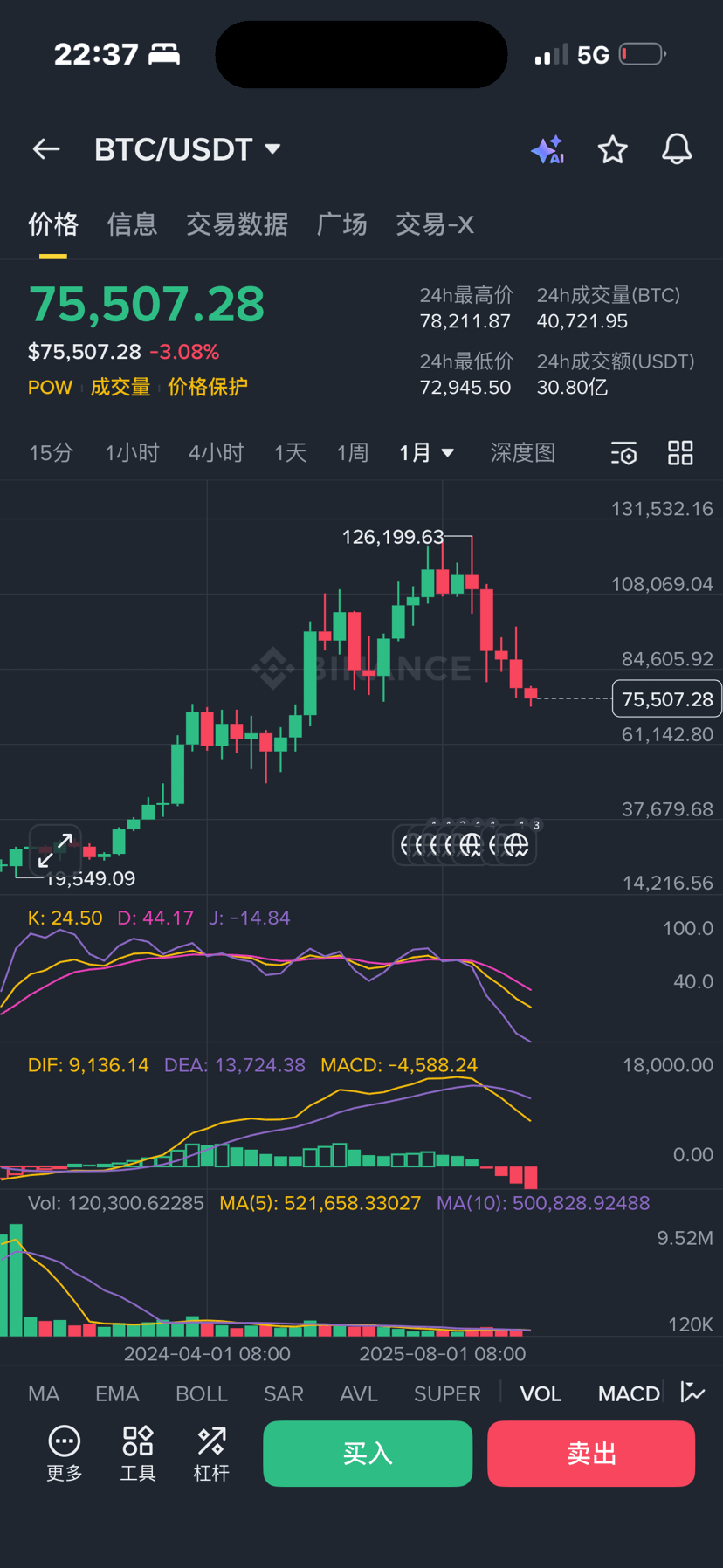Open the 交易数据 tab
723x1568 pixels.
pyautogui.click(x=237, y=224)
